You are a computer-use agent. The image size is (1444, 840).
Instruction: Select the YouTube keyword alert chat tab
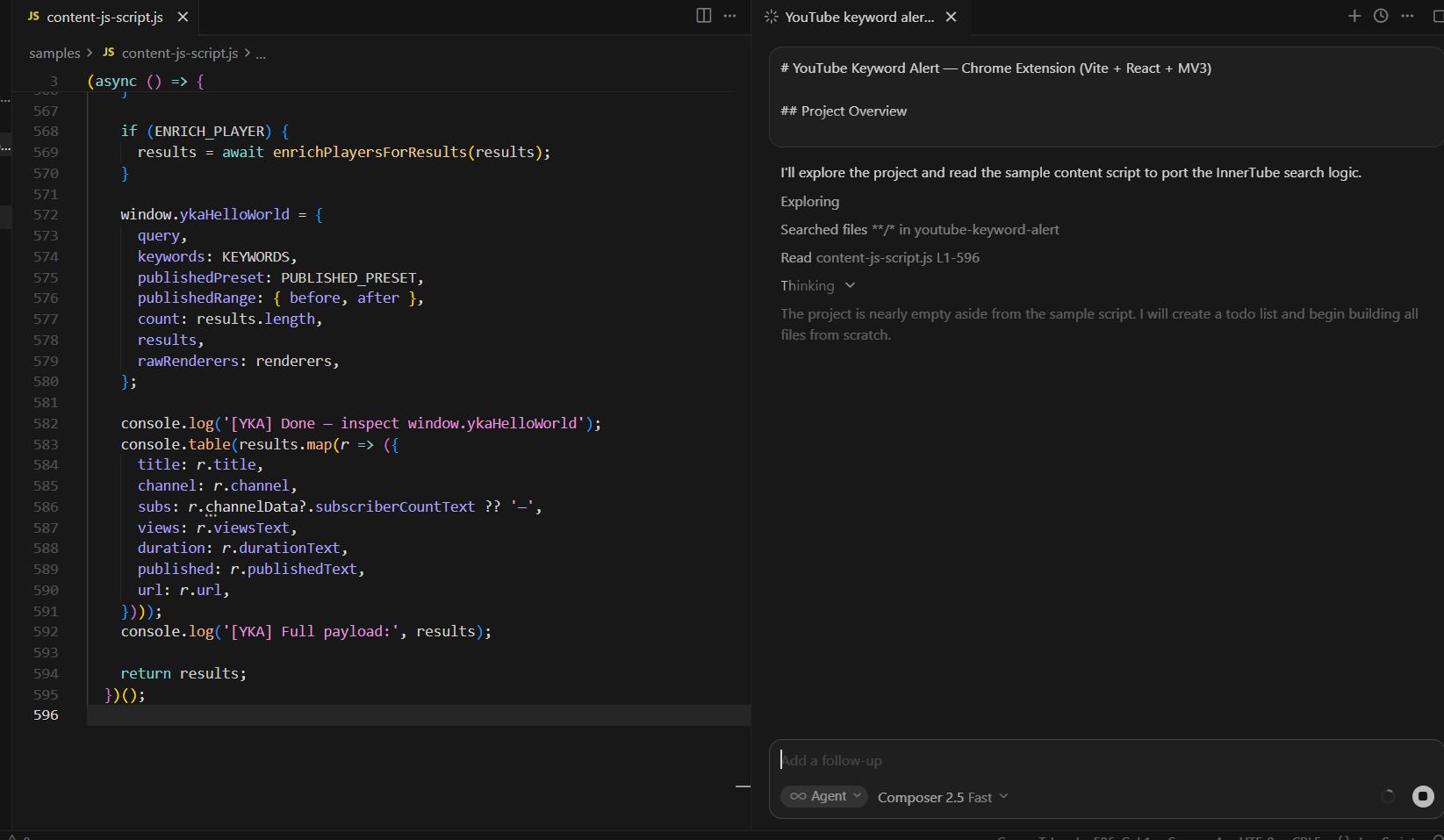coord(859,17)
